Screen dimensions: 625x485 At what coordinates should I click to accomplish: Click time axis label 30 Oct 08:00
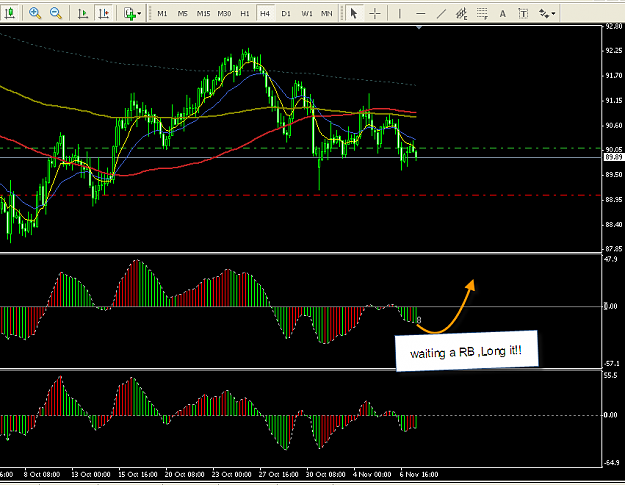click(326, 475)
